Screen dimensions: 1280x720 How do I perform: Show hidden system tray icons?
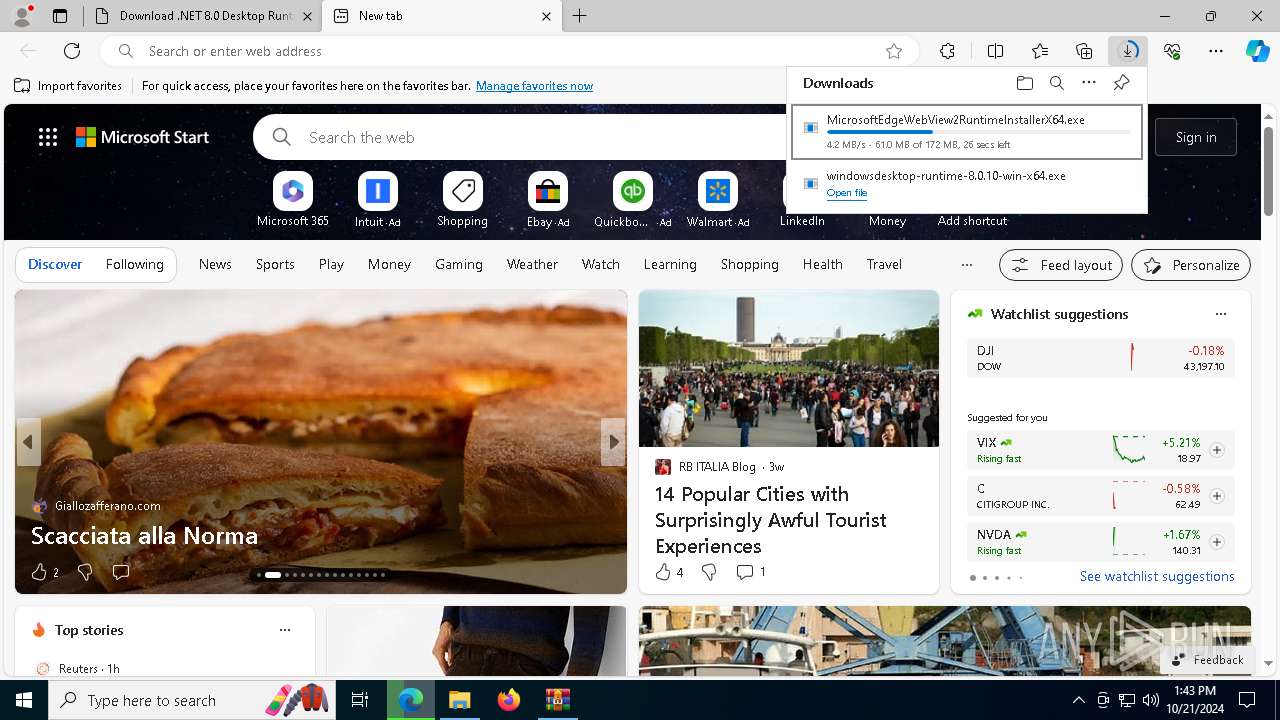(1078, 700)
